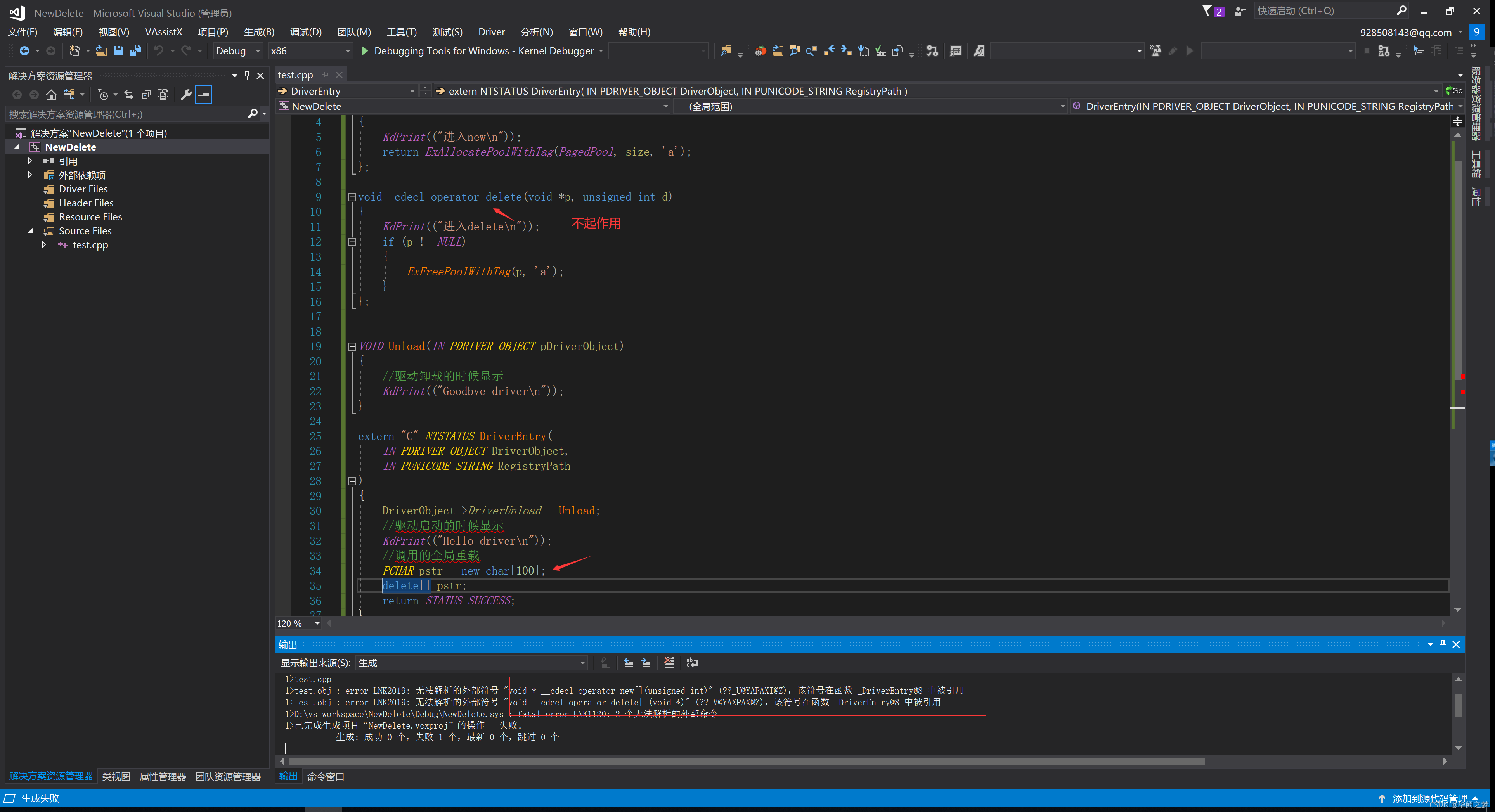Toggle word wrap in Output window
The height and width of the screenshot is (812, 1495).
(692, 663)
